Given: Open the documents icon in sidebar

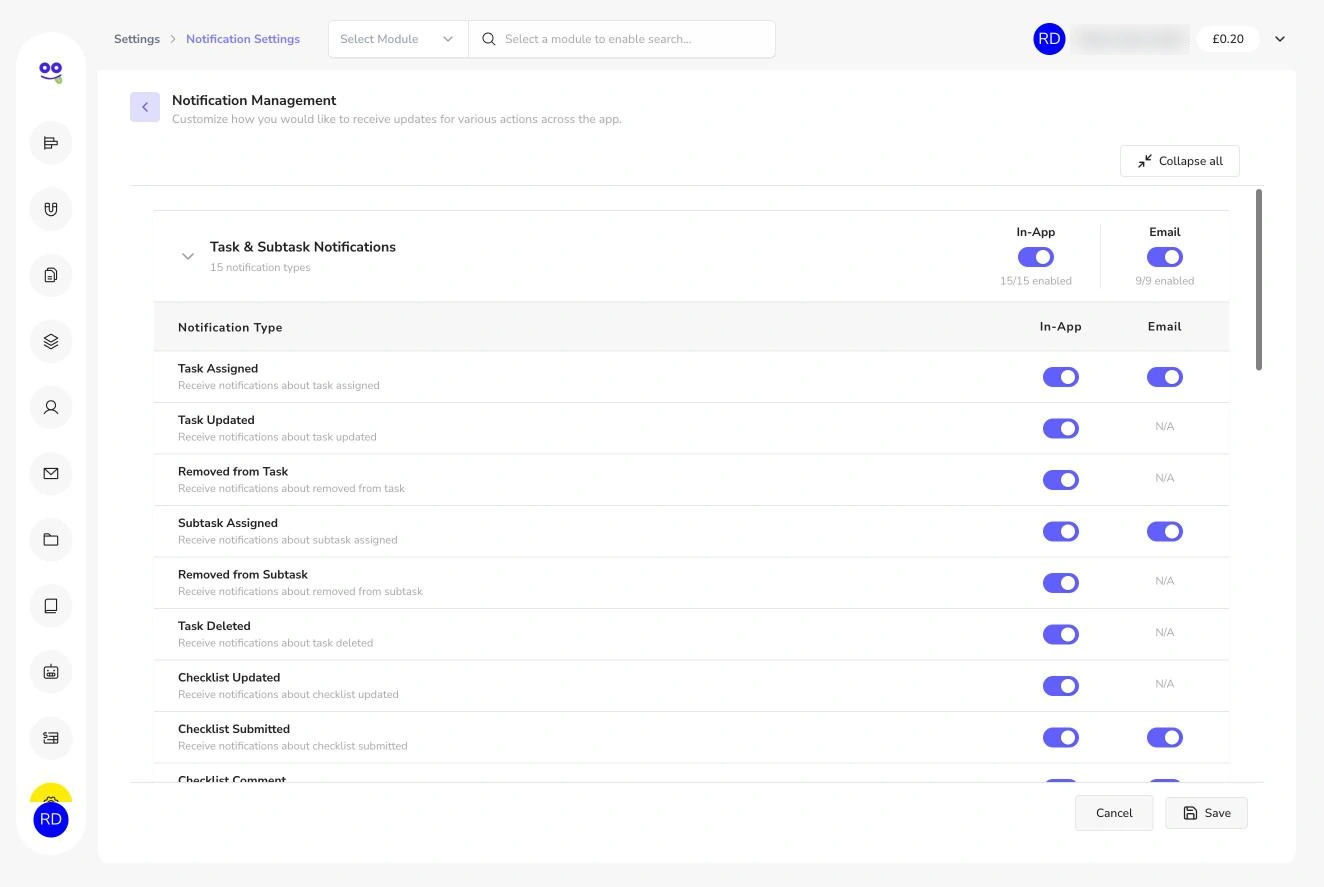Looking at the screenshot, I should [x=51, y=275].
